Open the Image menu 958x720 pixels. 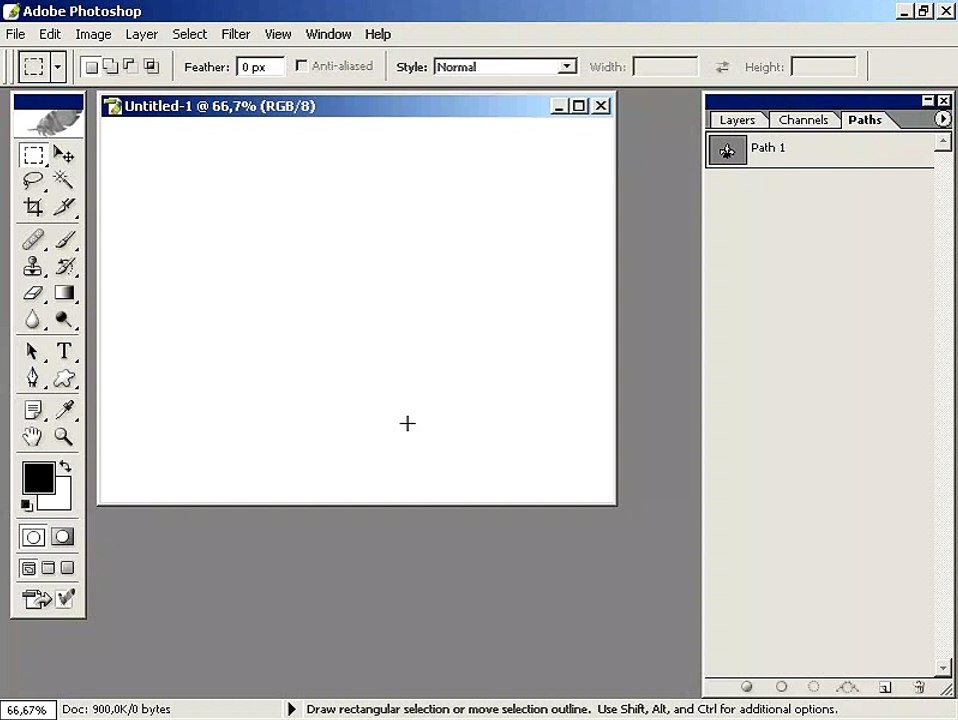93,34
